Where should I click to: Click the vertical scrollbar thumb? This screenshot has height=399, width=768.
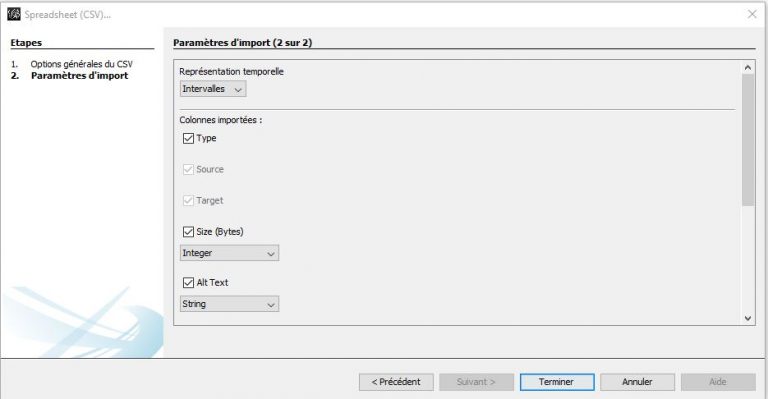[x=748, y=140]
